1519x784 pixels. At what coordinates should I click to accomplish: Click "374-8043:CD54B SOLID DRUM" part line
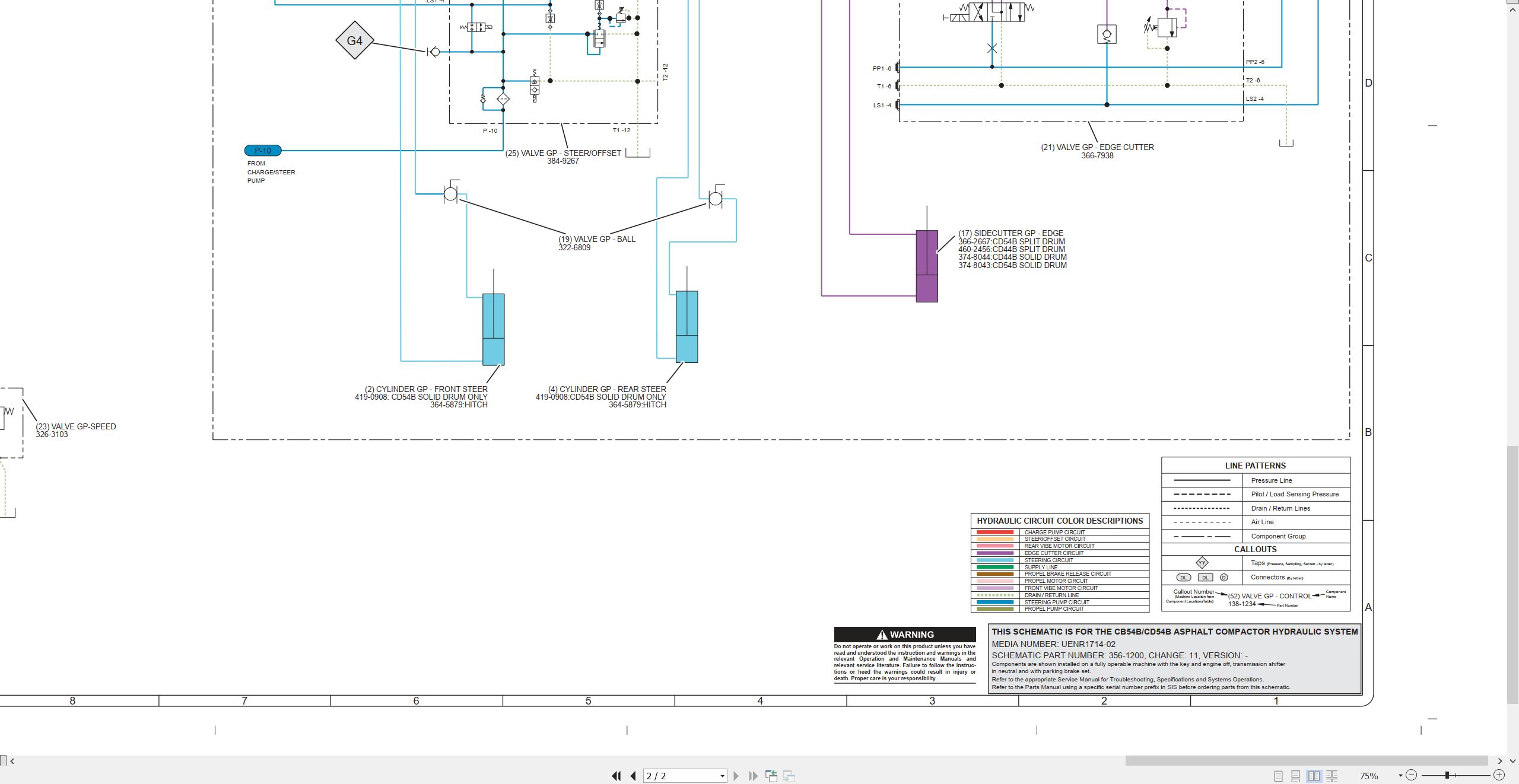1012,265
